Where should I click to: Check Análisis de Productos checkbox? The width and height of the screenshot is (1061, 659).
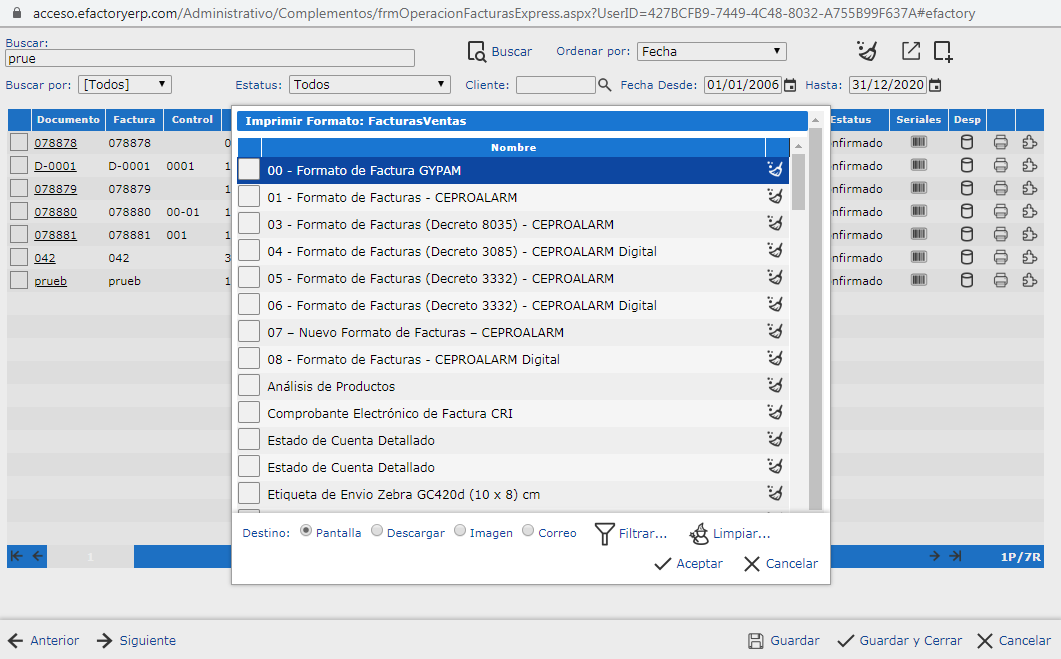[249, 385]
